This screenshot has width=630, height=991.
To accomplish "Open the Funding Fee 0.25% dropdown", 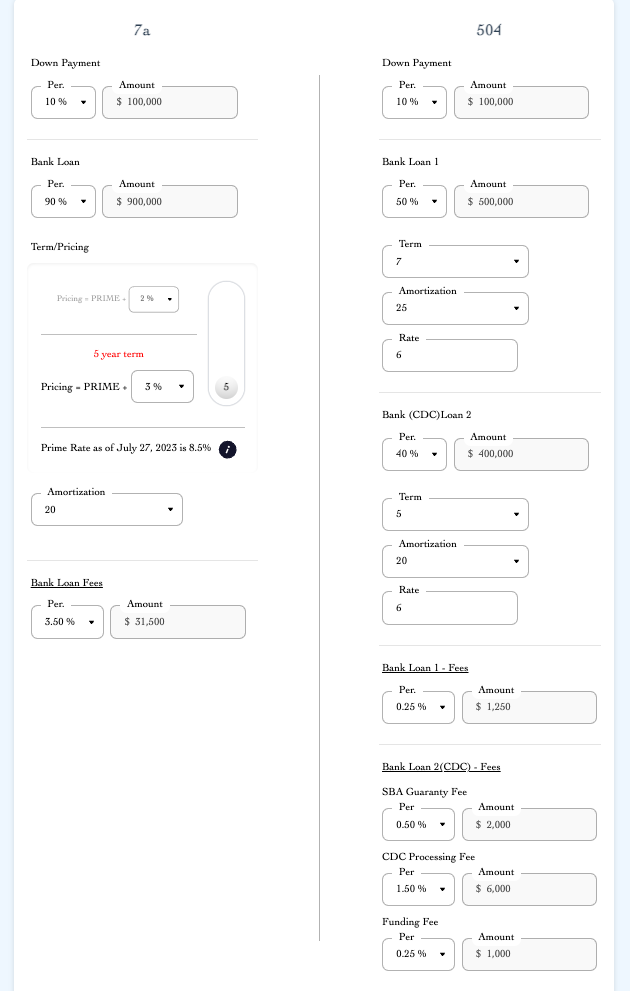I will coord(417,954).
